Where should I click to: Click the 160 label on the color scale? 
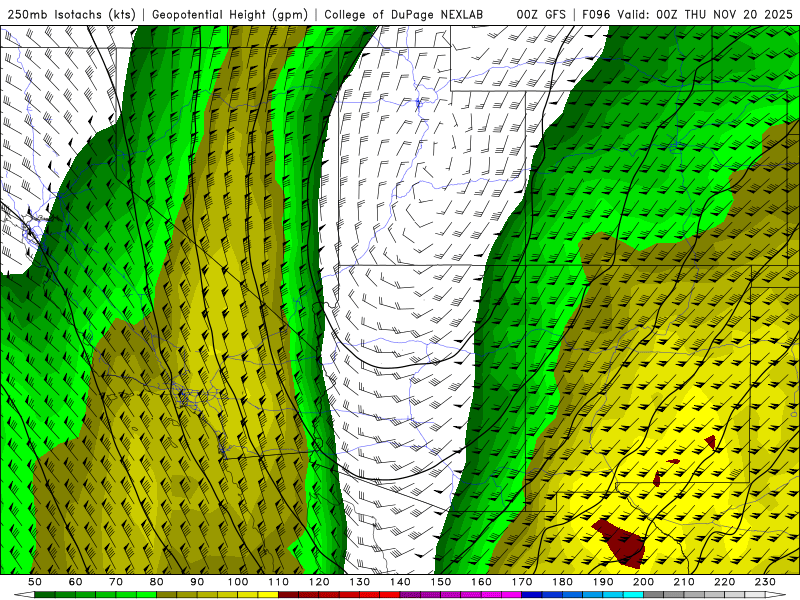coord(481,582)
